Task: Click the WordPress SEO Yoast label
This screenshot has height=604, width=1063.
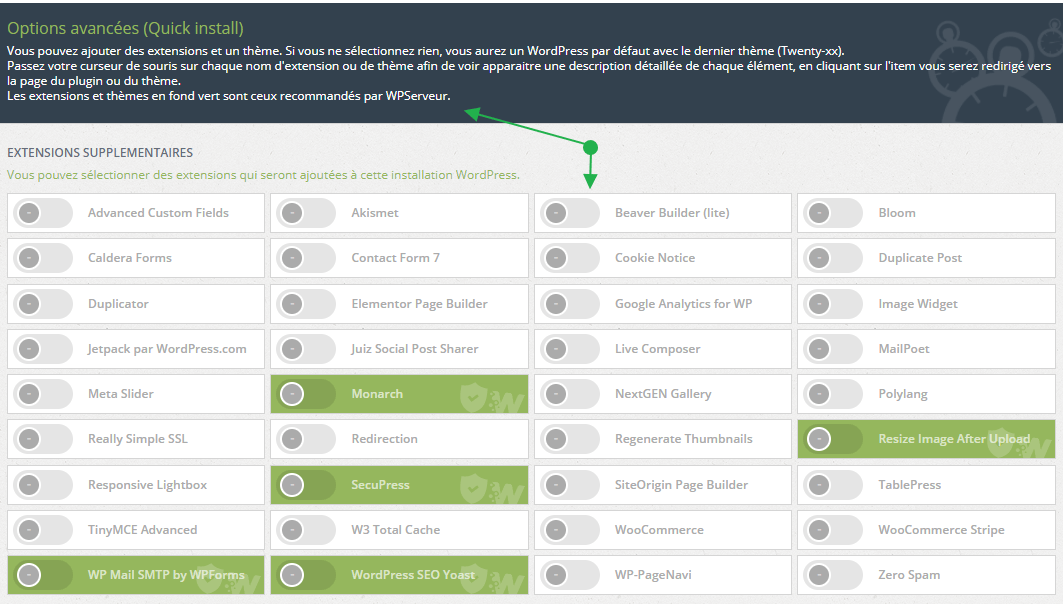Action: click(x=413, y=575)
